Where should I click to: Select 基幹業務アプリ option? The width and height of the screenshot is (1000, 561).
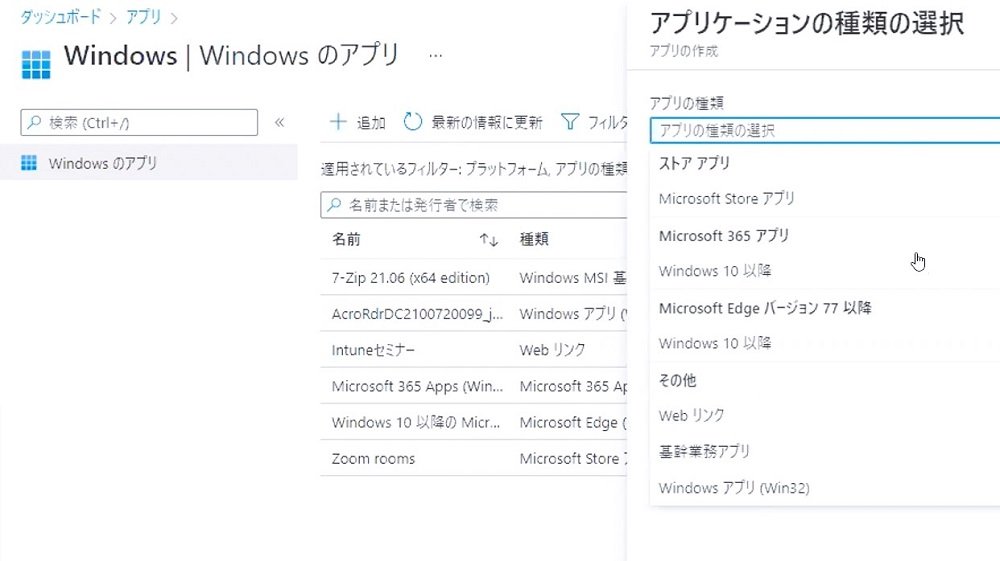[x=704, y=452]
